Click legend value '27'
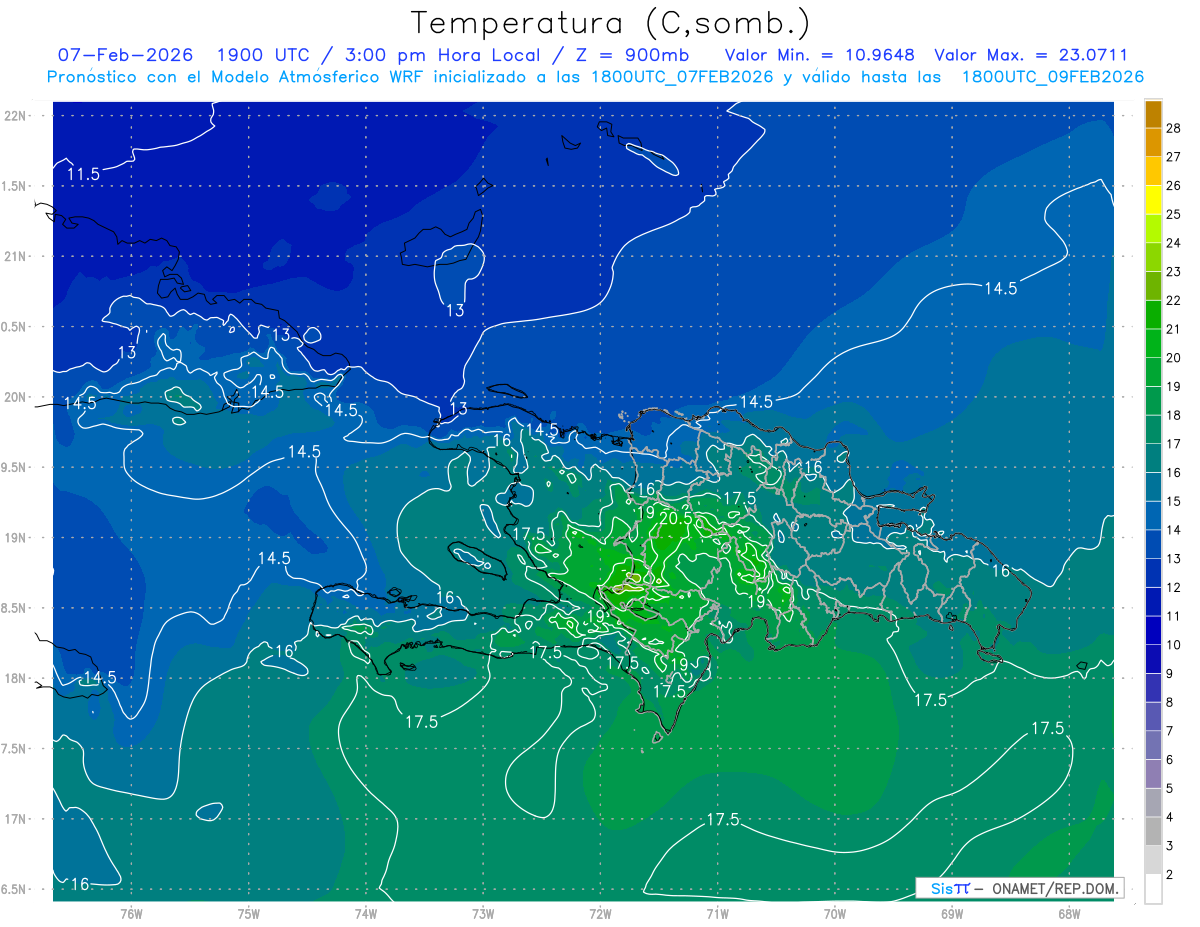 (x=1174, y=157)
